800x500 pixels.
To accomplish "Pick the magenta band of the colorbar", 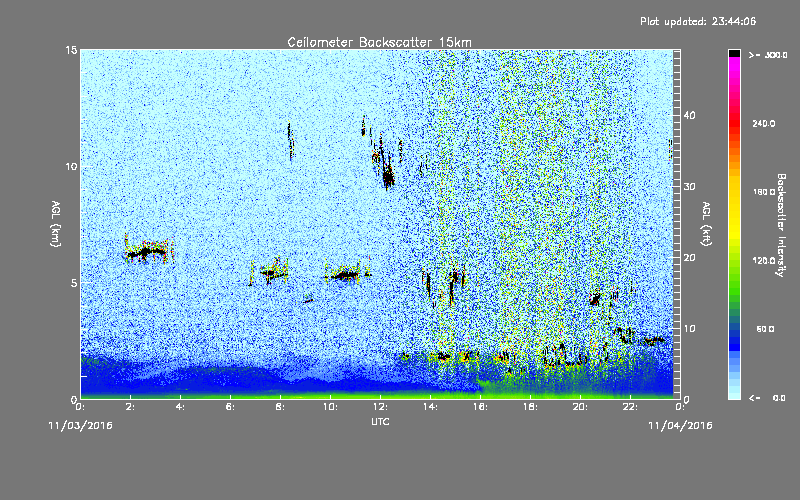I will pyautogui.click(x=734, y=66).
